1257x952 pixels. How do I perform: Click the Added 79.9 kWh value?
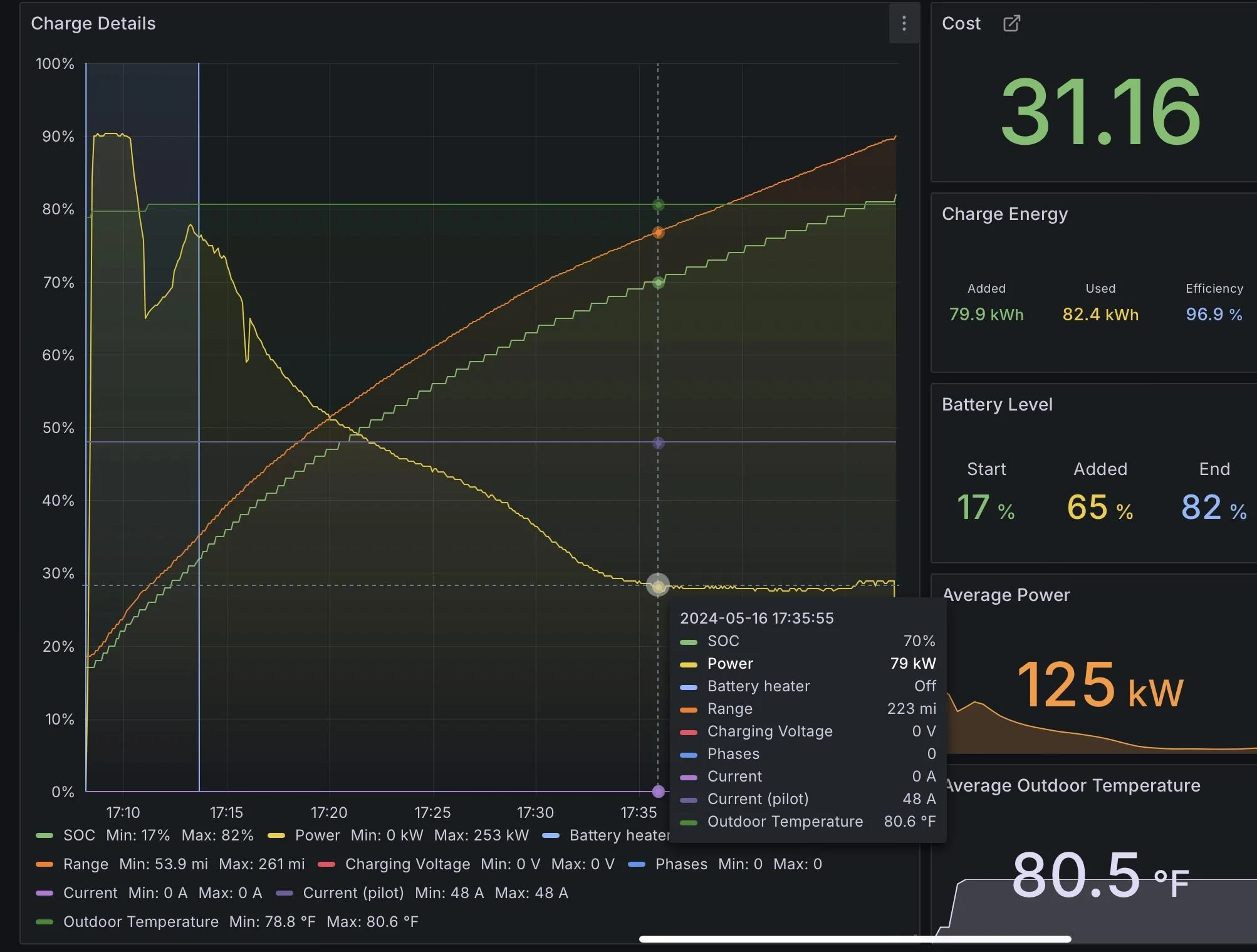click(x=986, y=315)
